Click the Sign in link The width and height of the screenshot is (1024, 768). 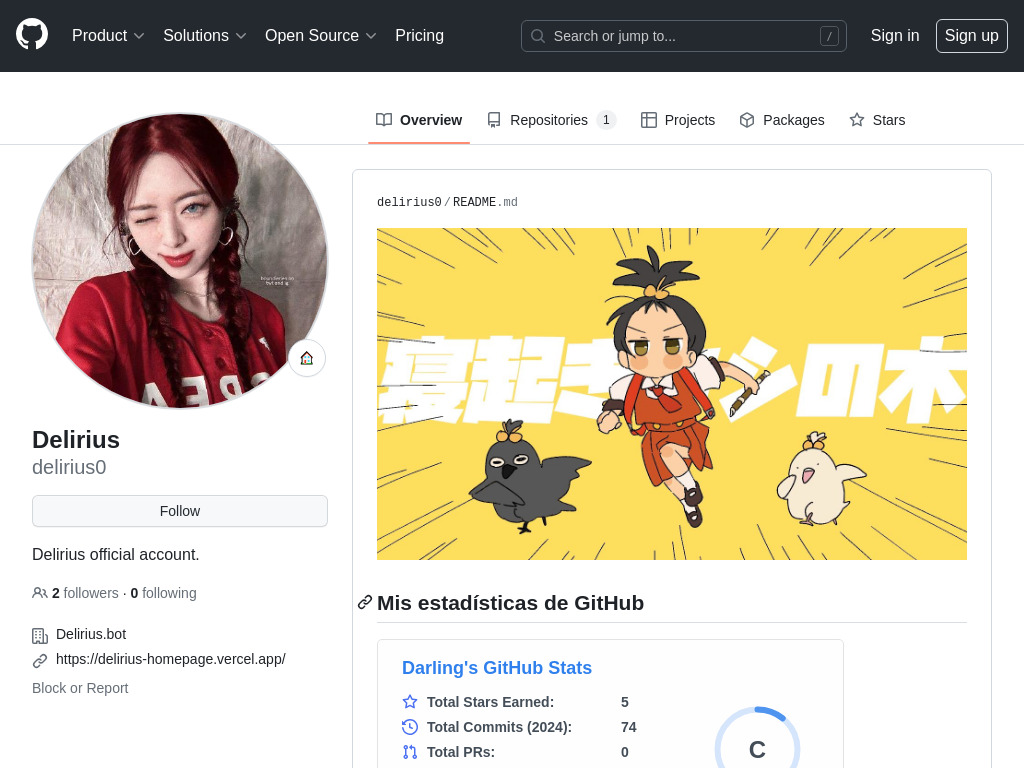(x=895, y=35)
